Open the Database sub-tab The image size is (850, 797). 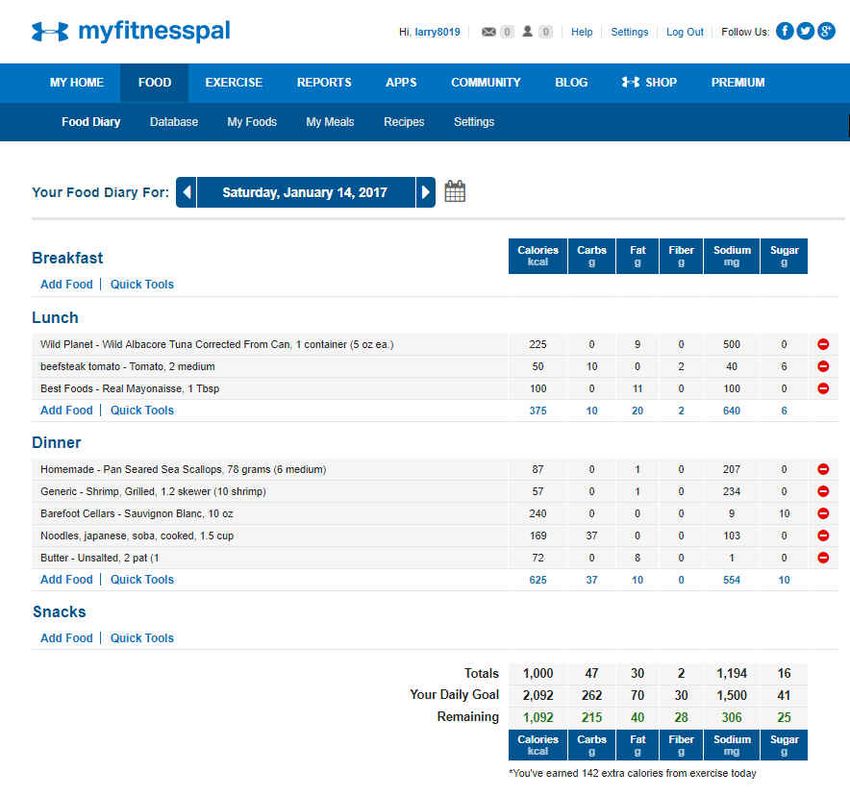[174, 122]
